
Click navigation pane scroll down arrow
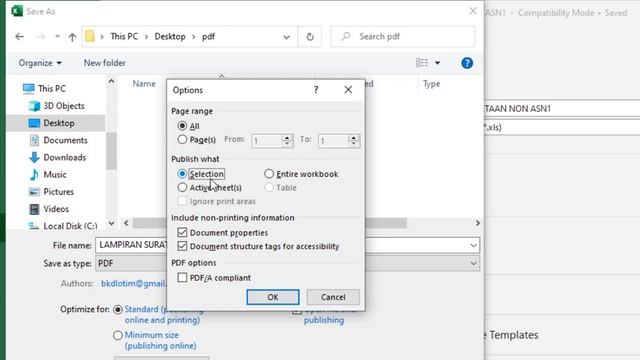click(x=111, y=223)
